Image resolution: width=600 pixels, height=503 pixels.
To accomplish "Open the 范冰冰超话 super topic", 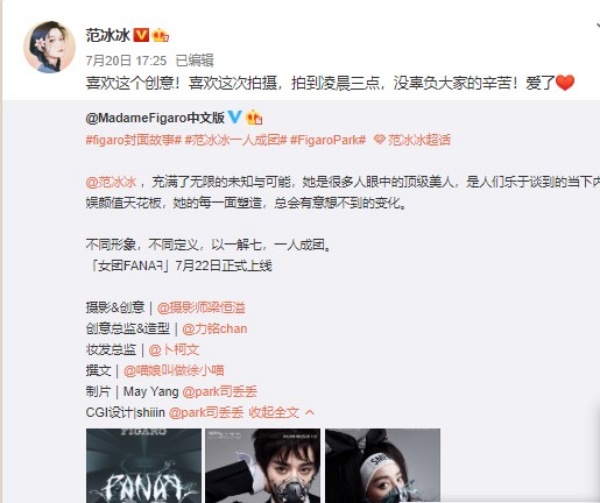I will 419,140.
